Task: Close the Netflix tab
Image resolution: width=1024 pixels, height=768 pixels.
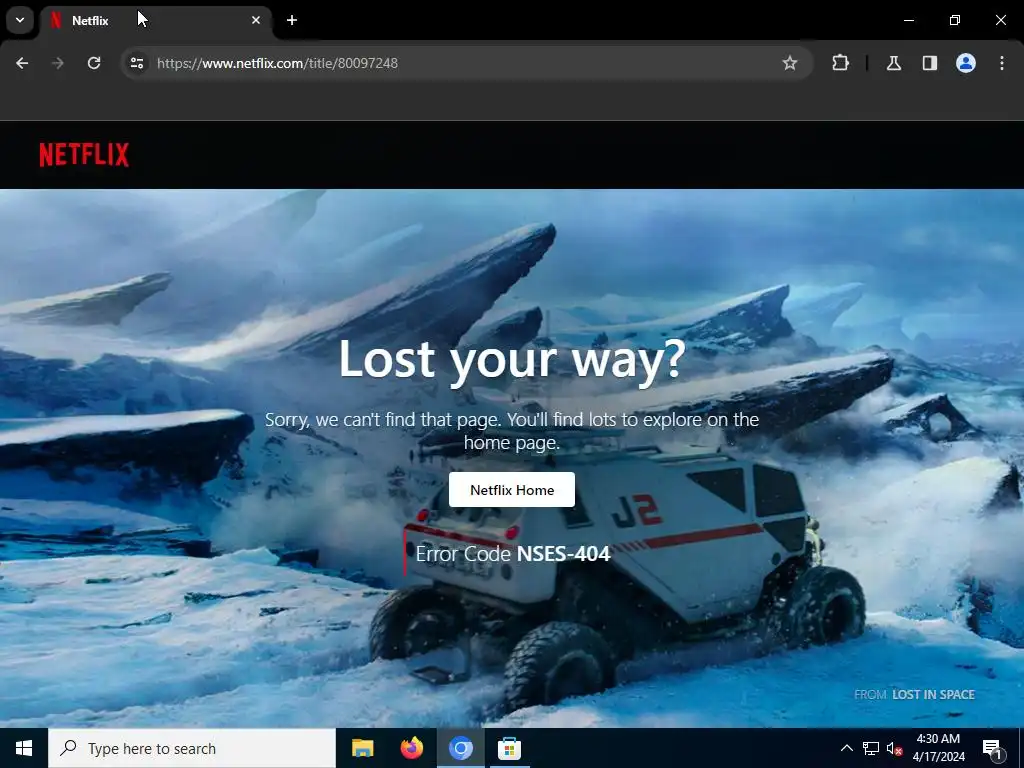Action: point(256,20)
